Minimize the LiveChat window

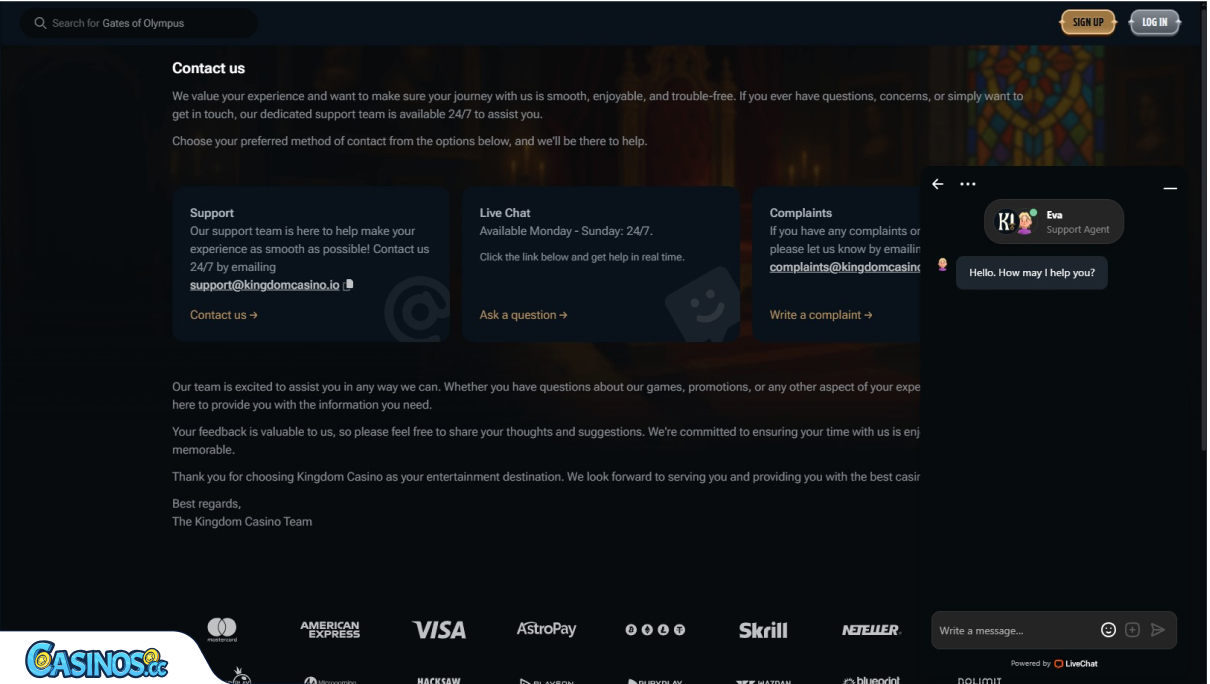coord(1170,187)
